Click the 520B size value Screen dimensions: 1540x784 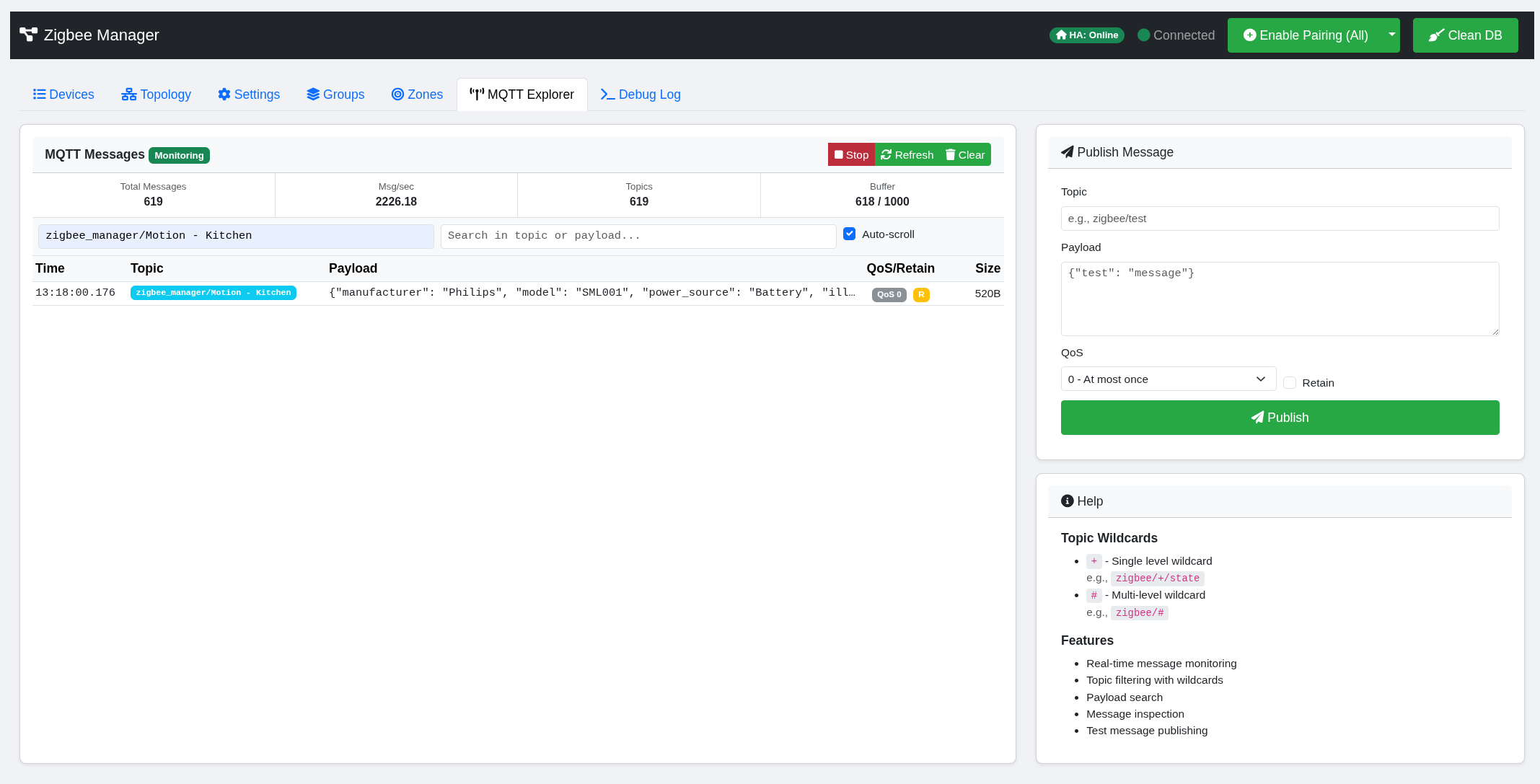pos(987,294)
